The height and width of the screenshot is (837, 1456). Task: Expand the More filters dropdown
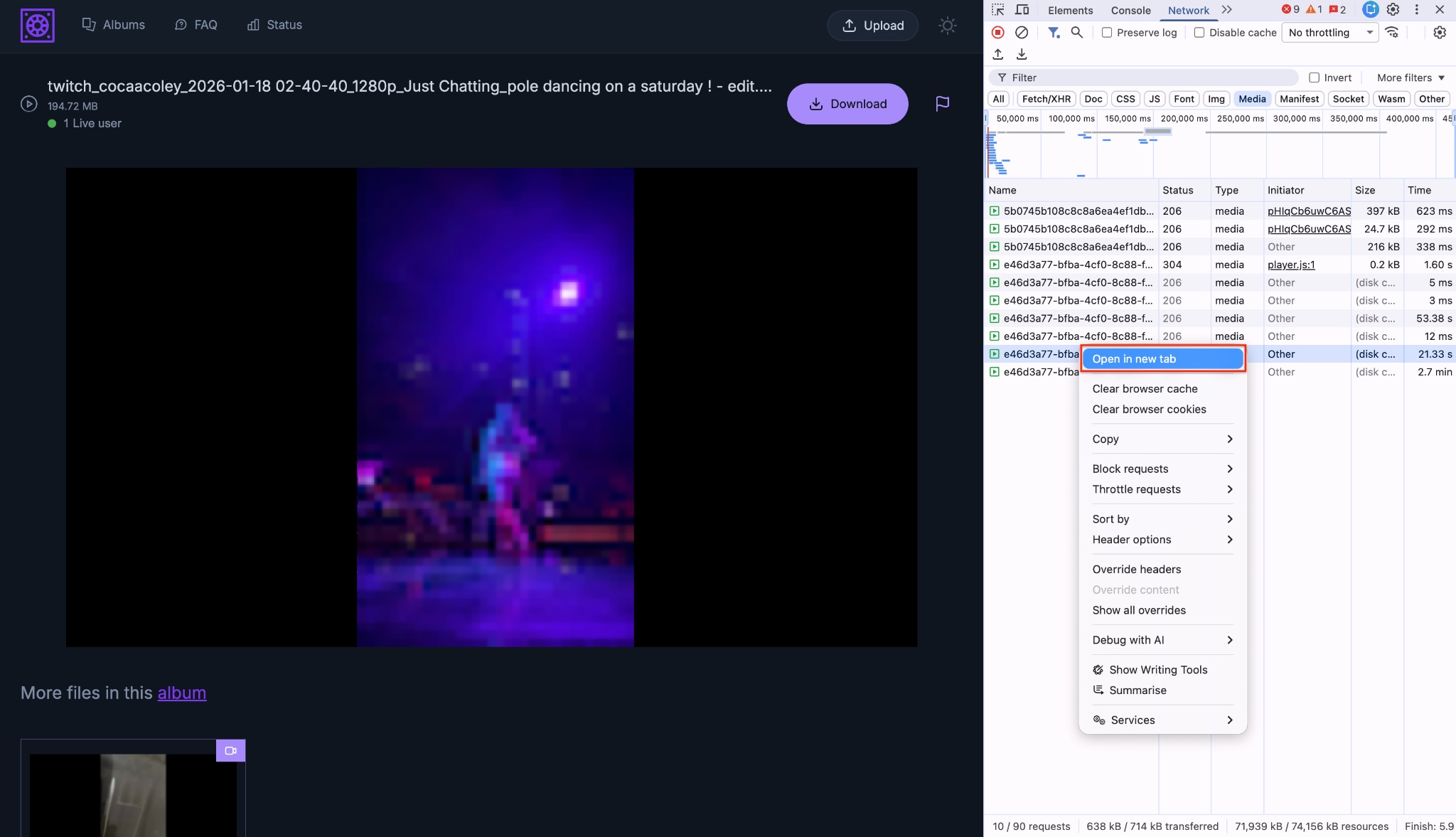click(x=1410, y=78)
